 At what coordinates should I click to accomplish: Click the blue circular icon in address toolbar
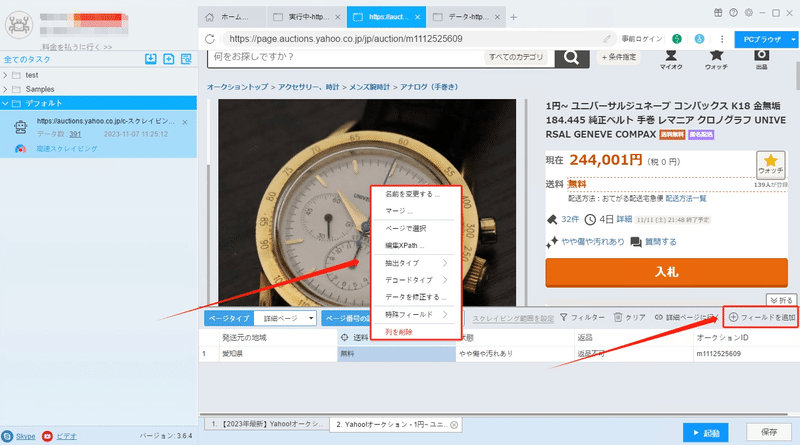(x=699, y=39)
